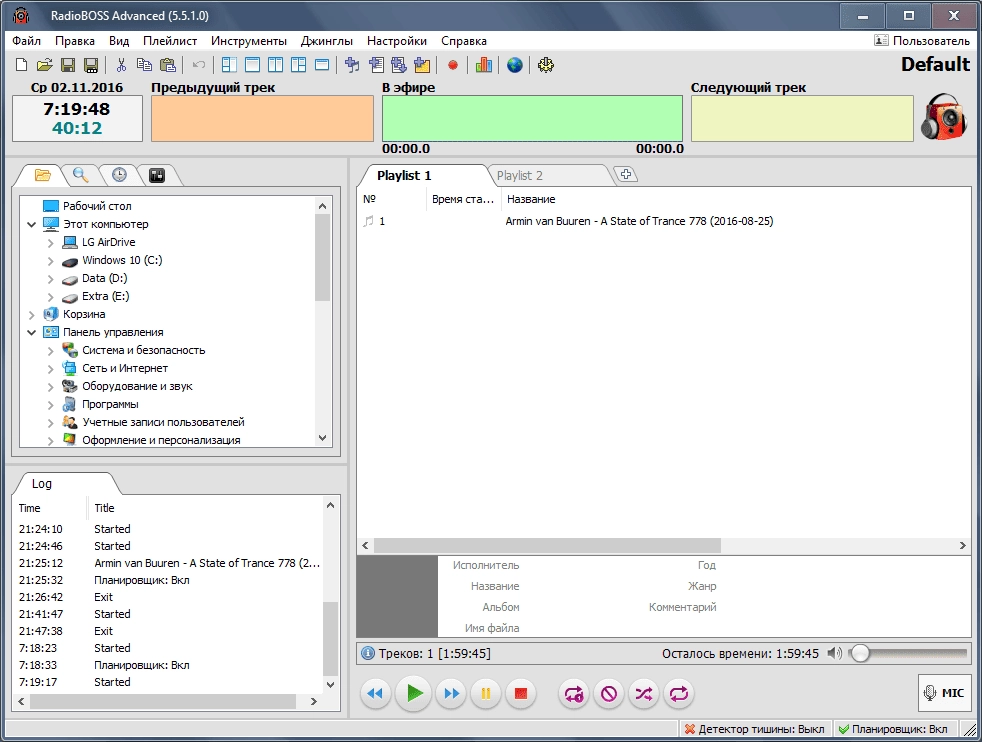
Task: Click the headphones speaker logo
Action: click(x=944, y=117)
